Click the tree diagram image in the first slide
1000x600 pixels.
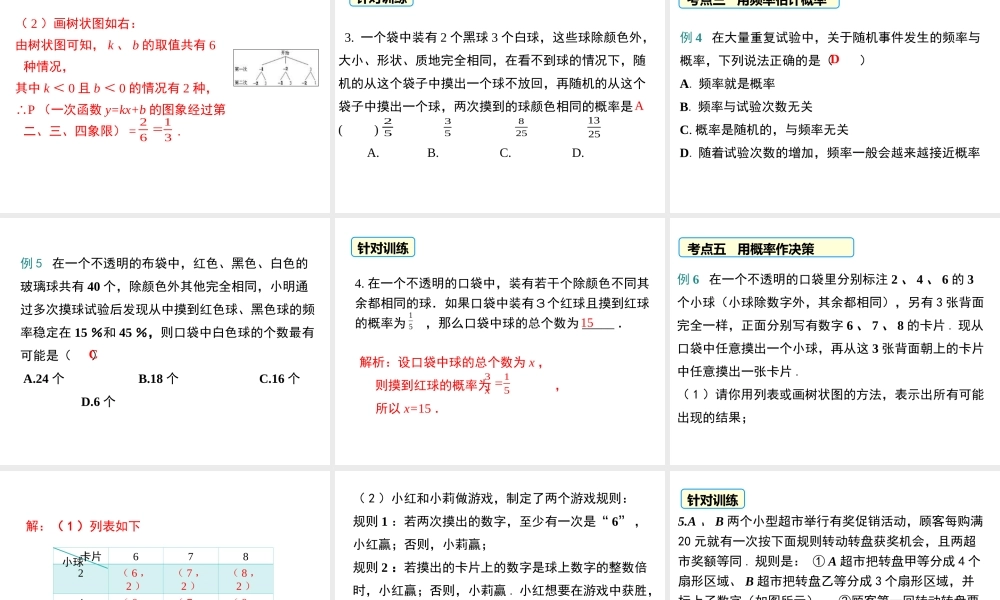(276, 68)
